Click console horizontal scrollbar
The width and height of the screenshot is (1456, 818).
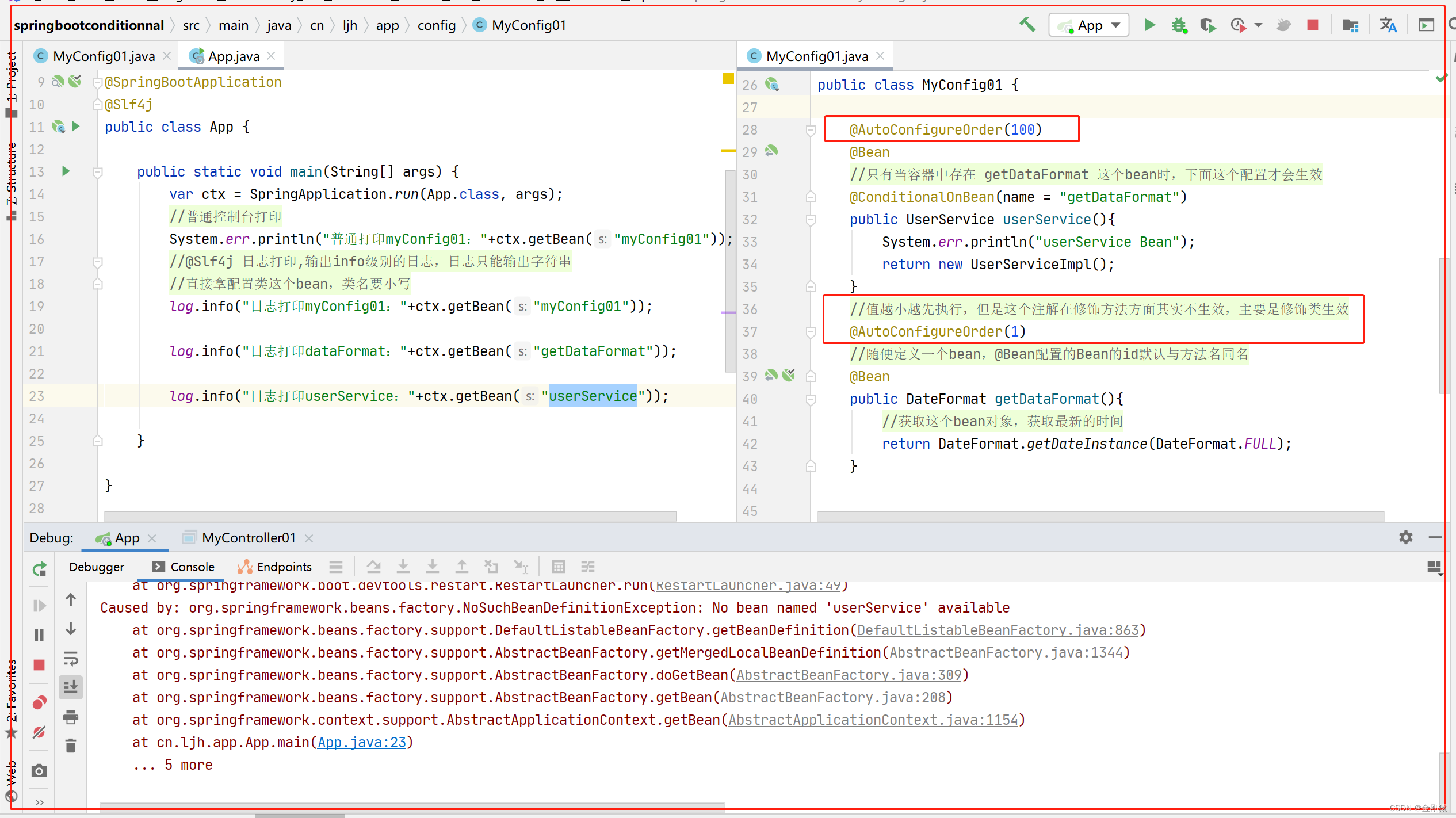(x=412, y=806)
